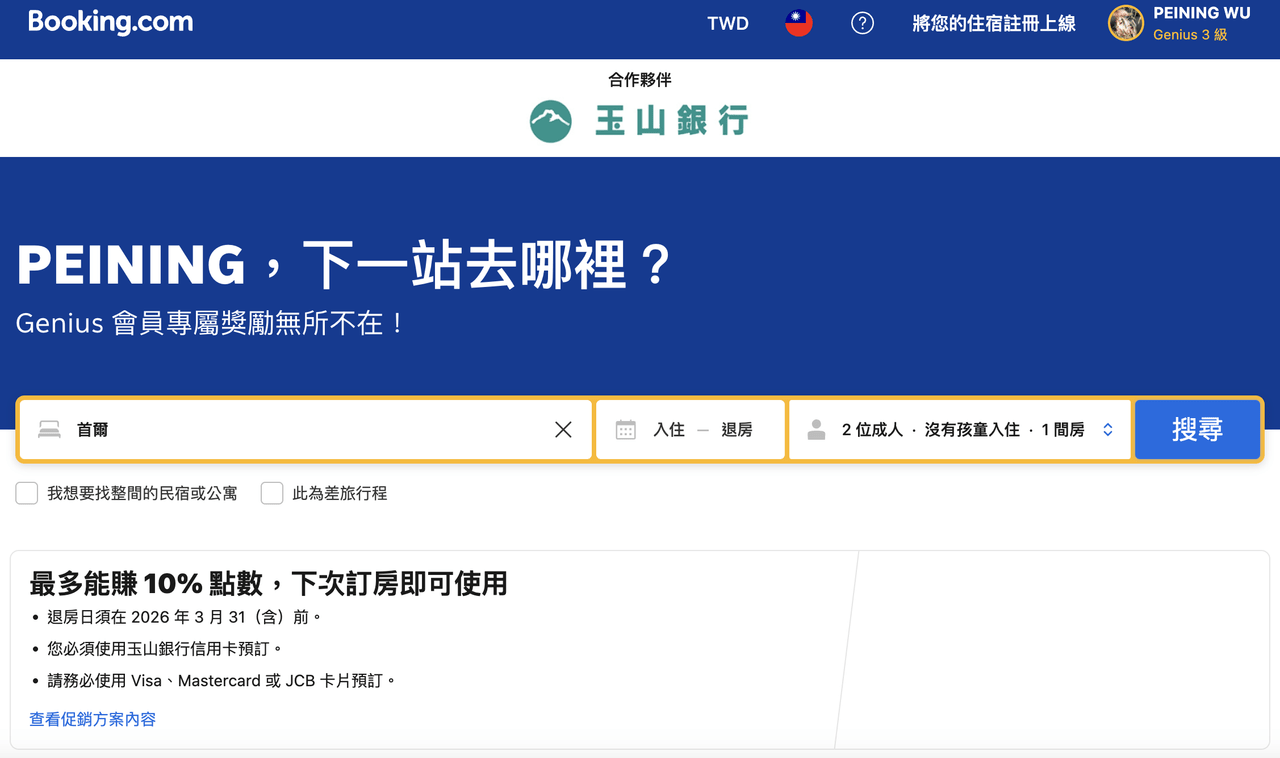Open the TWD currency selector
1280x758 pixels.
tap(728, 24)
